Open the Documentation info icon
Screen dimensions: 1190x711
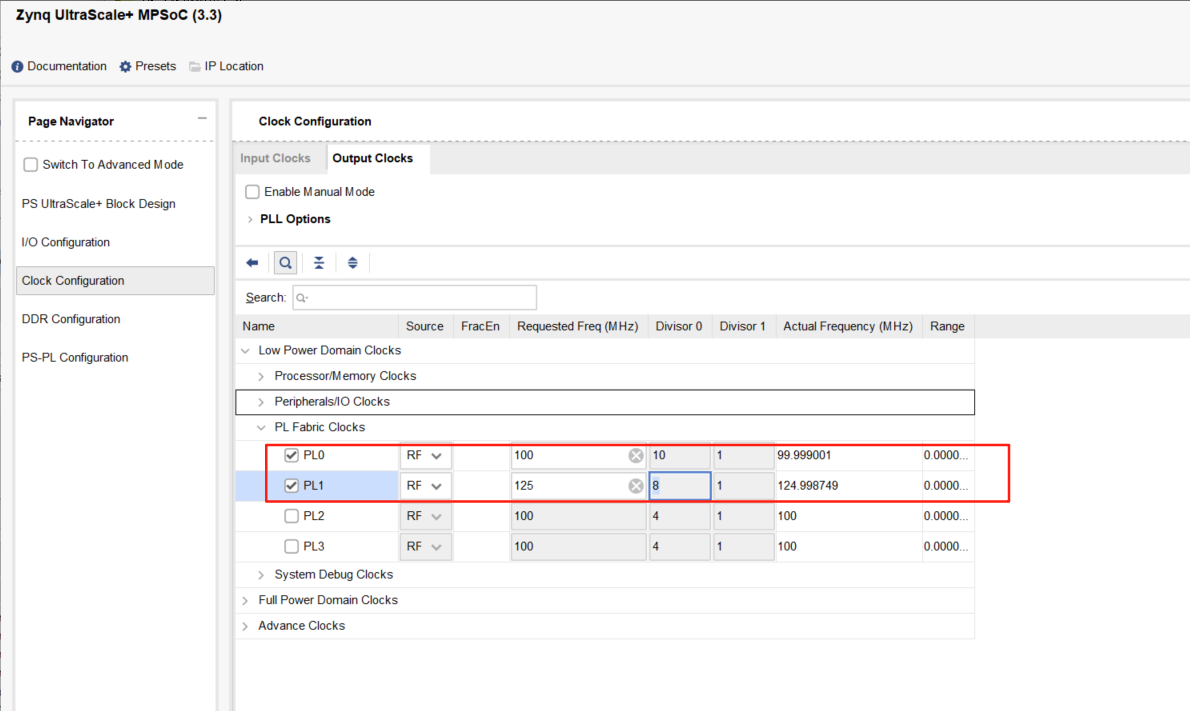[17, 67]
